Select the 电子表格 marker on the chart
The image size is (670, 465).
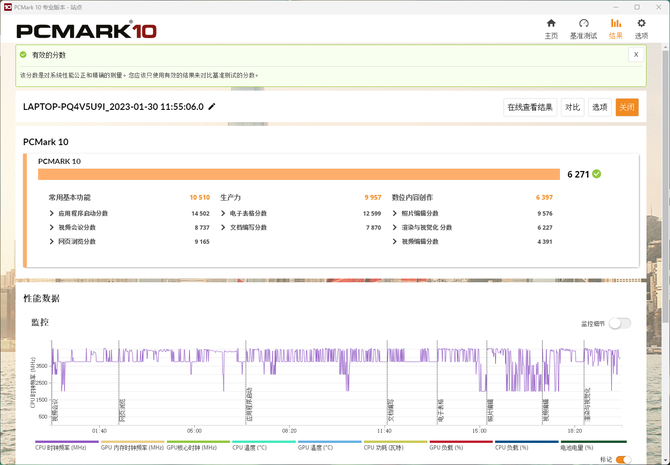click(x=441, y=411)
